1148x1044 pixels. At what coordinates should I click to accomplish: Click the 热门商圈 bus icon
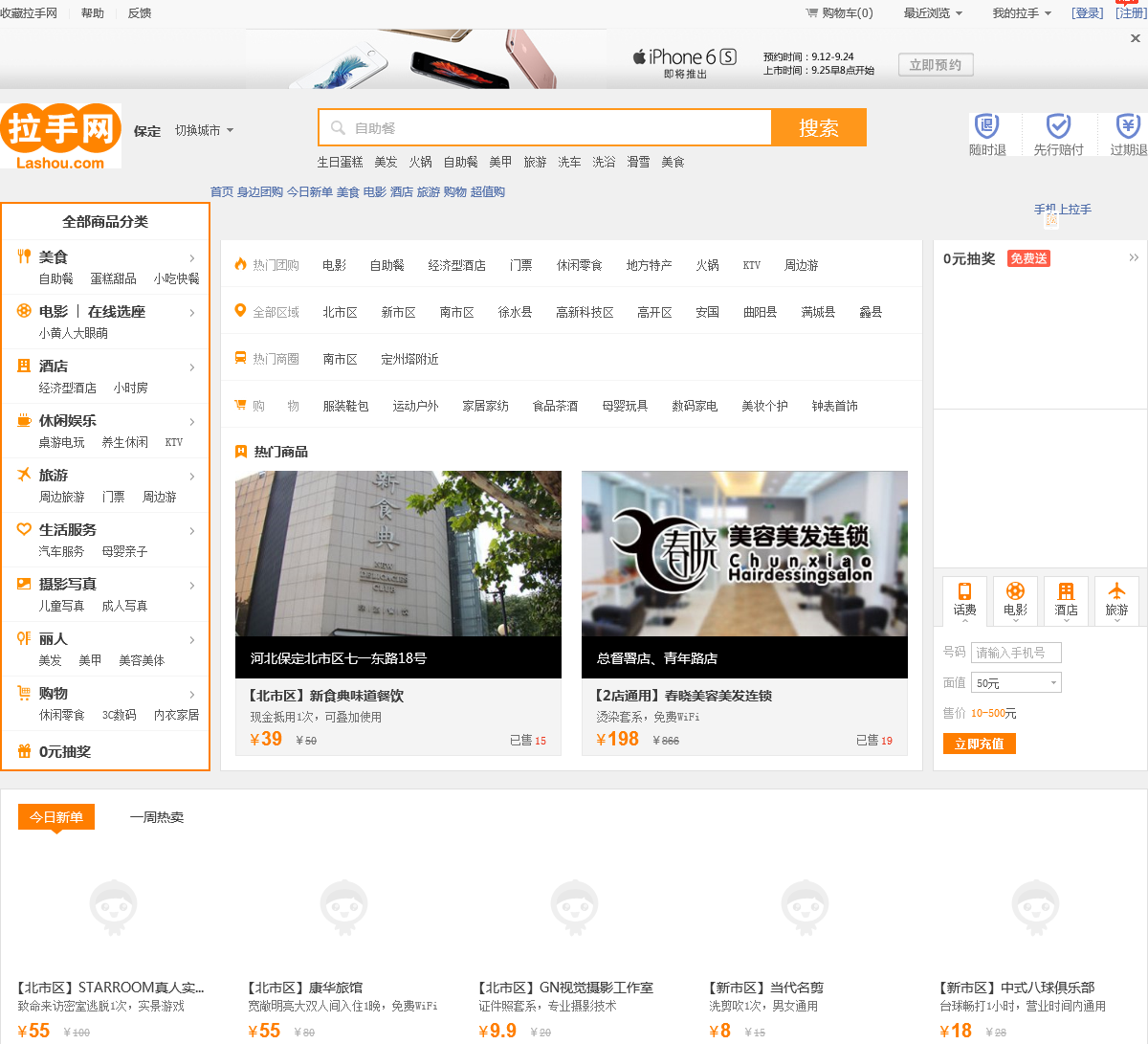(x=241, y=358)
